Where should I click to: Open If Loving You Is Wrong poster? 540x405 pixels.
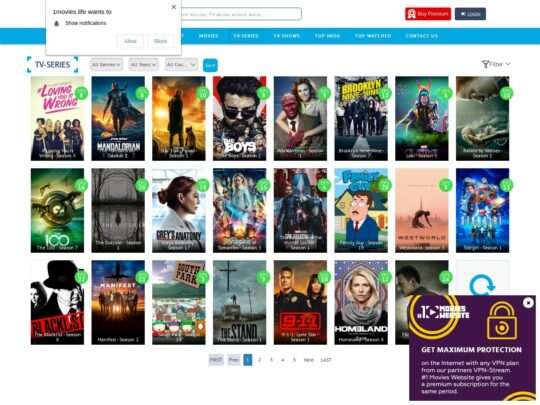[x=57, y=118]
